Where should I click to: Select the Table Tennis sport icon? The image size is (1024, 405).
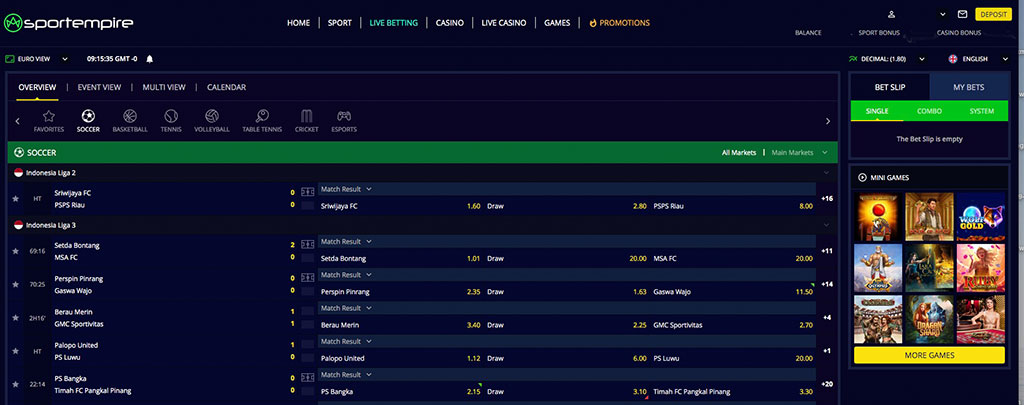262,121
